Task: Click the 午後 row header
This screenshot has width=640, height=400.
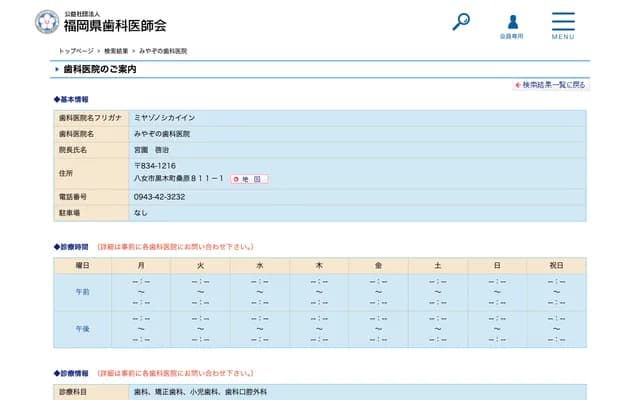Action: (x=83, y=328)
